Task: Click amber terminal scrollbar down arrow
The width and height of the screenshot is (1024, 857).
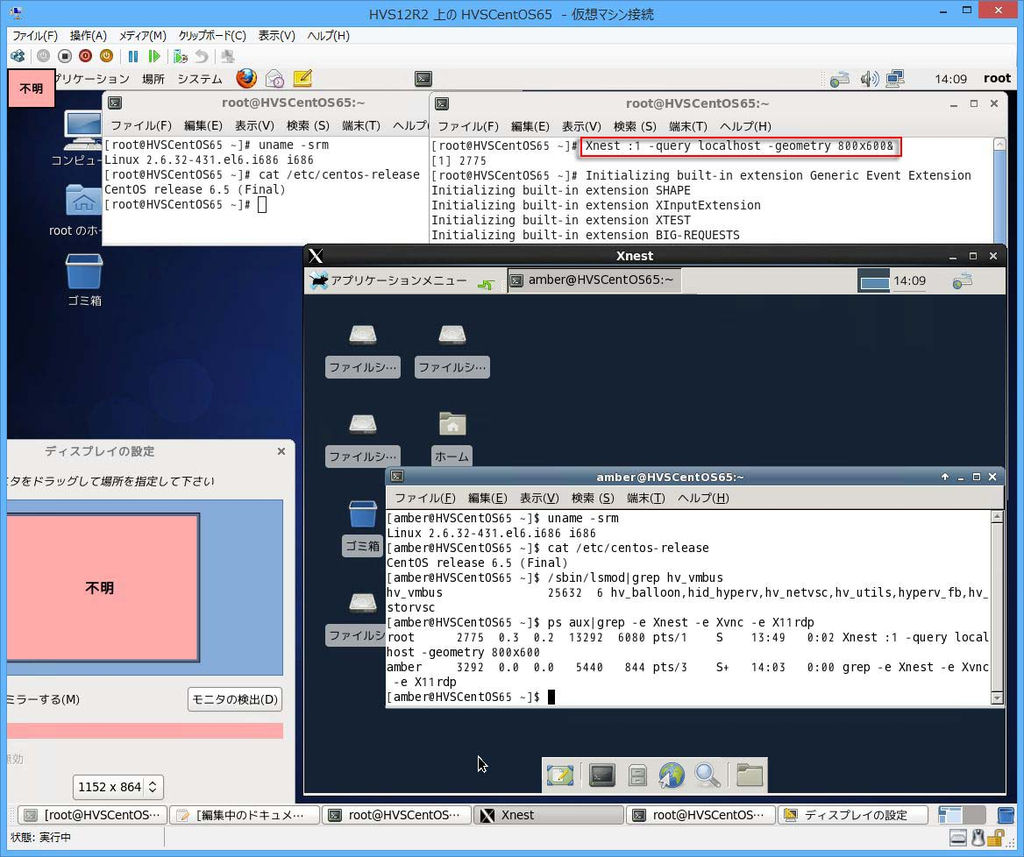Action: point(997,698)
